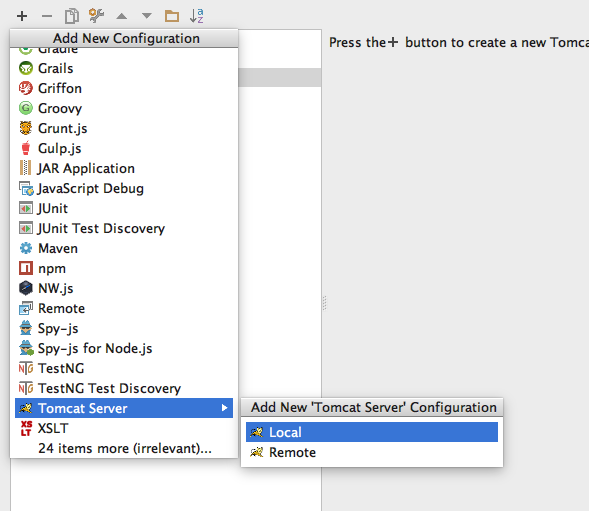Expand the Tomcat Server submenu arrow

[x=224, y=408]
